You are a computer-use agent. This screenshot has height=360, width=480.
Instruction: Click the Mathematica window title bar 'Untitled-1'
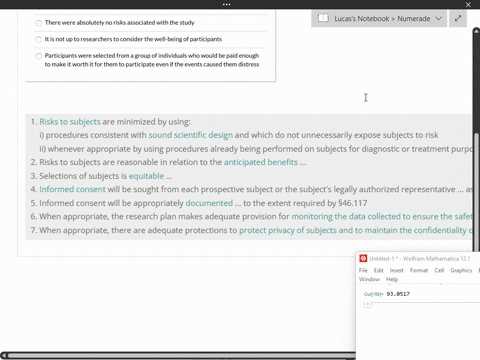(x=419, y=258)
